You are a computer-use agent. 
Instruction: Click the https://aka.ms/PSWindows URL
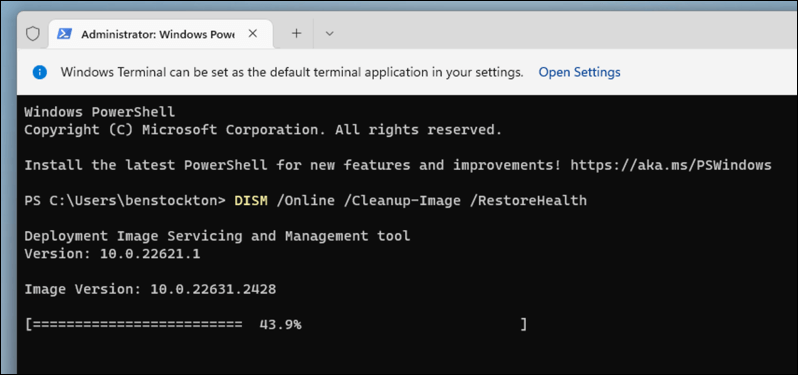(x=671, y=165)
